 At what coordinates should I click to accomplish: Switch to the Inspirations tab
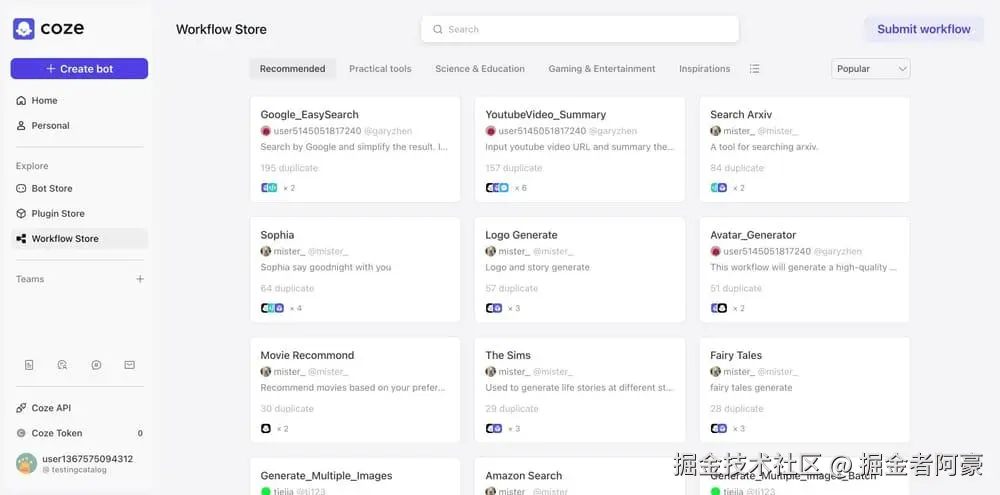704,69
